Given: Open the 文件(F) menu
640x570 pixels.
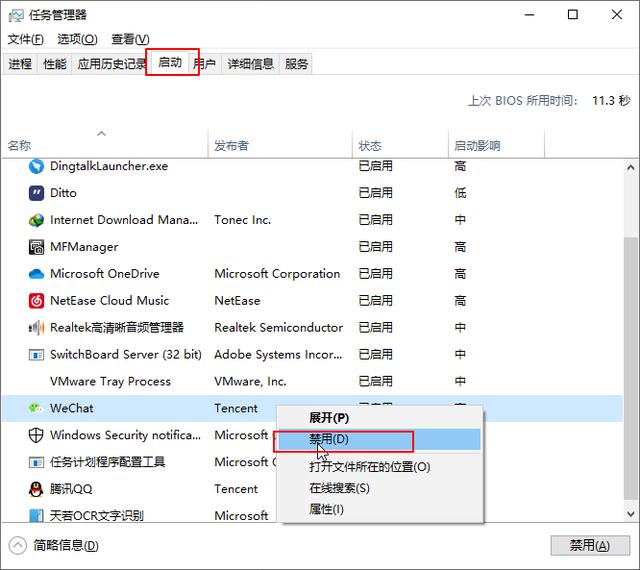Looking at the screenshot, I should pos(25,39).
